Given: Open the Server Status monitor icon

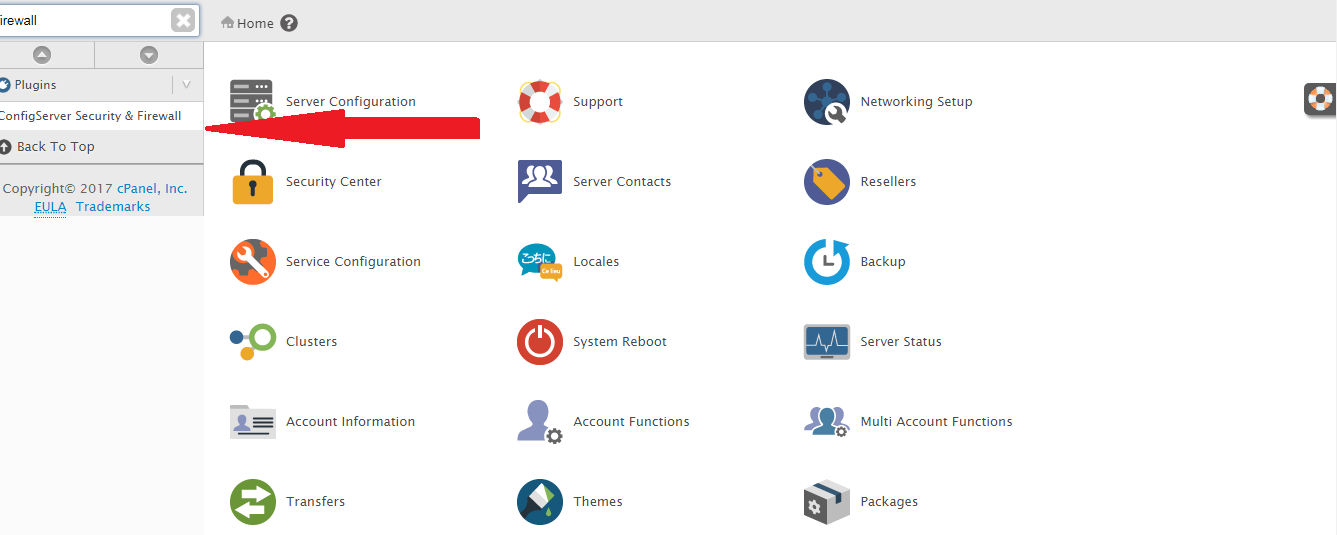Looking at the screenshot, I should pyautogui.click(x=827, y=342).
